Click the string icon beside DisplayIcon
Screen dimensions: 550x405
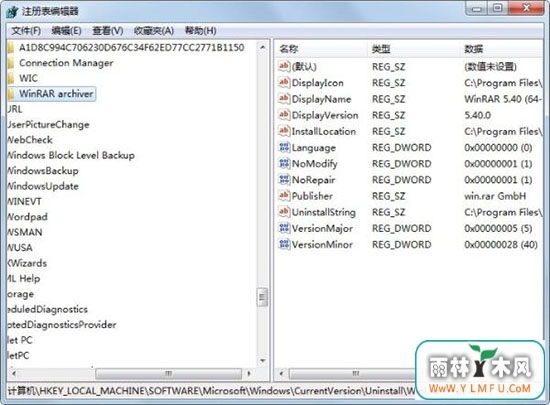[284, 82]
